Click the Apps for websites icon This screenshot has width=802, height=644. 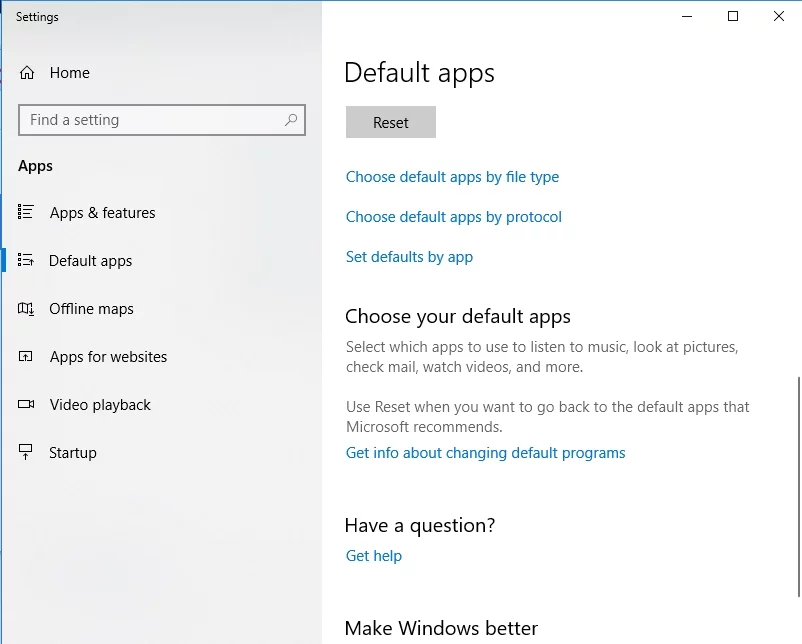tap(26, 357)
